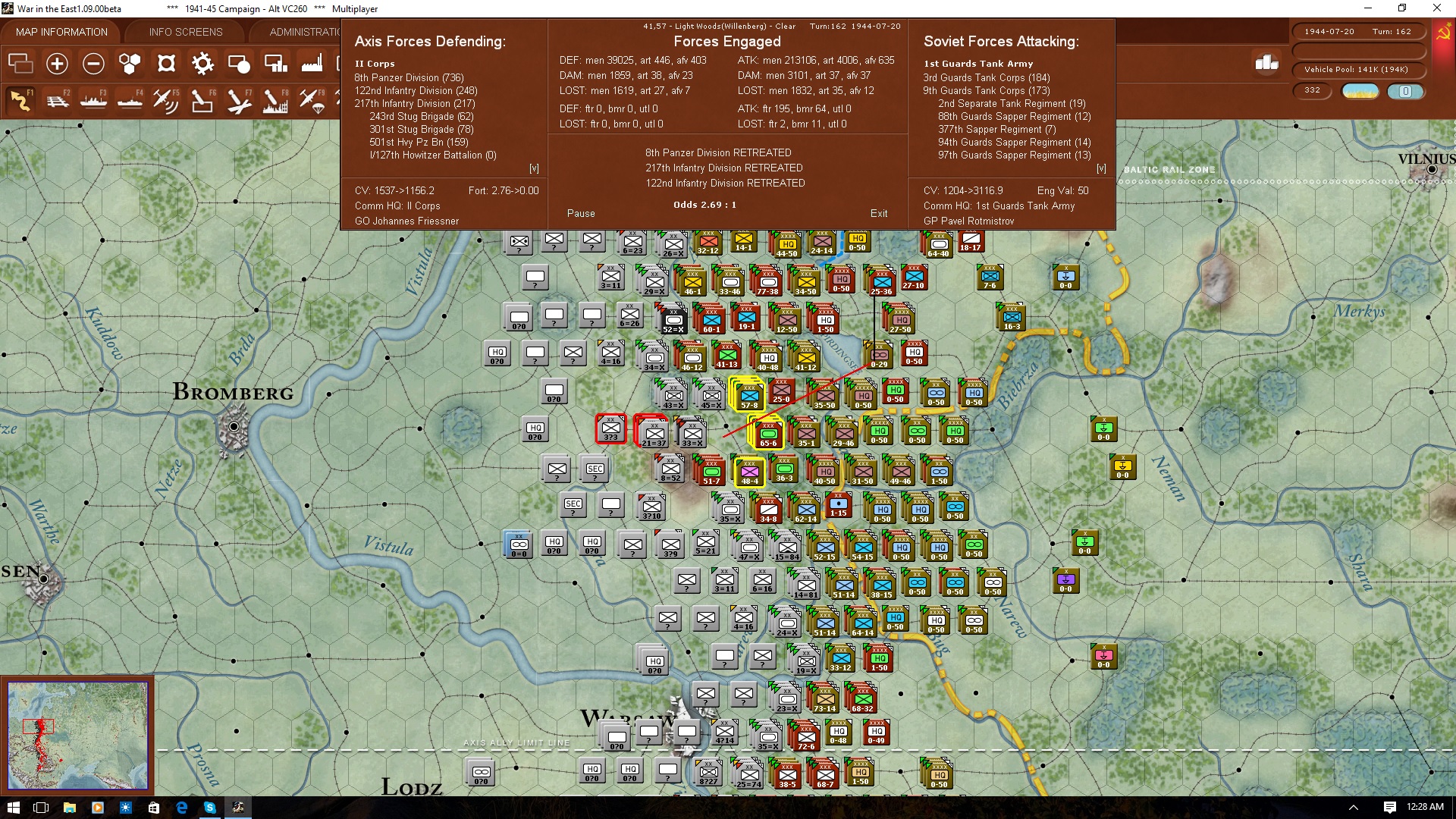The image size is (1456, 819).
Task: Click the 9th Guards Tank Corps (173) entry
Action: [x=987, y=90]
